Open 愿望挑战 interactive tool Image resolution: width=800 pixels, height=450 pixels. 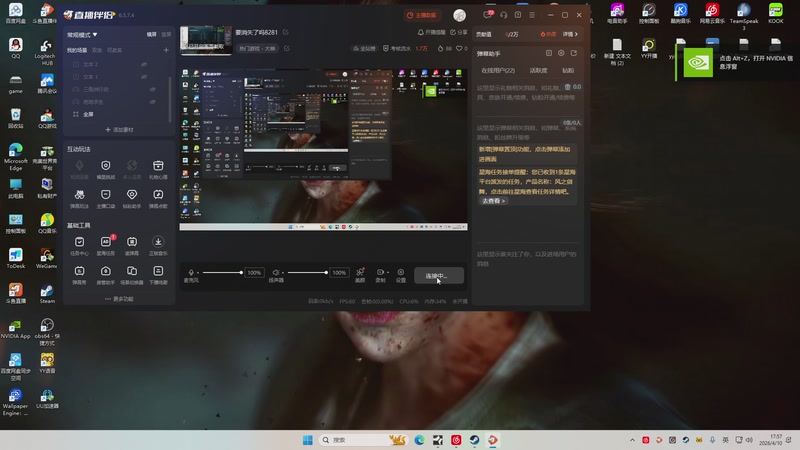pyautogui.click(x=106, y=169)
